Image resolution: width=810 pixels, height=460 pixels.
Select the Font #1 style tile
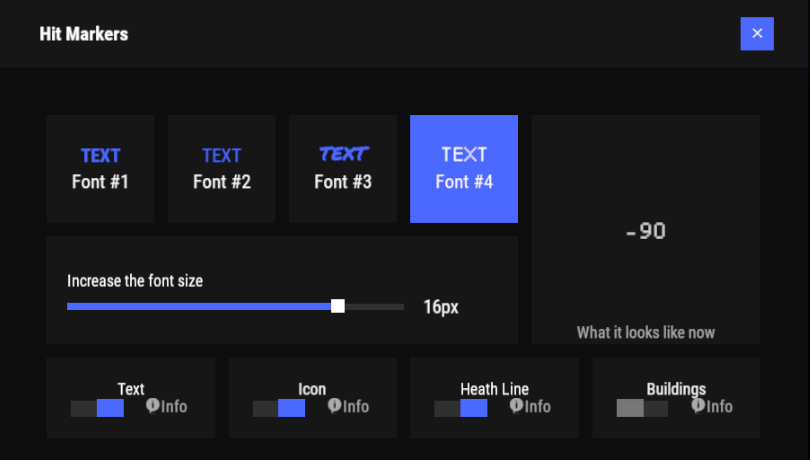pos(100,169)
